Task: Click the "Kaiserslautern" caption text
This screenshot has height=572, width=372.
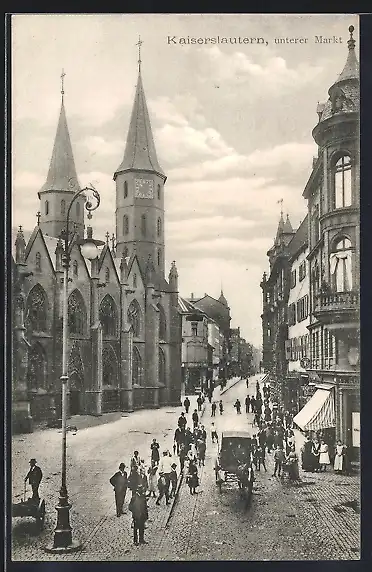Action: click(217, 40)
